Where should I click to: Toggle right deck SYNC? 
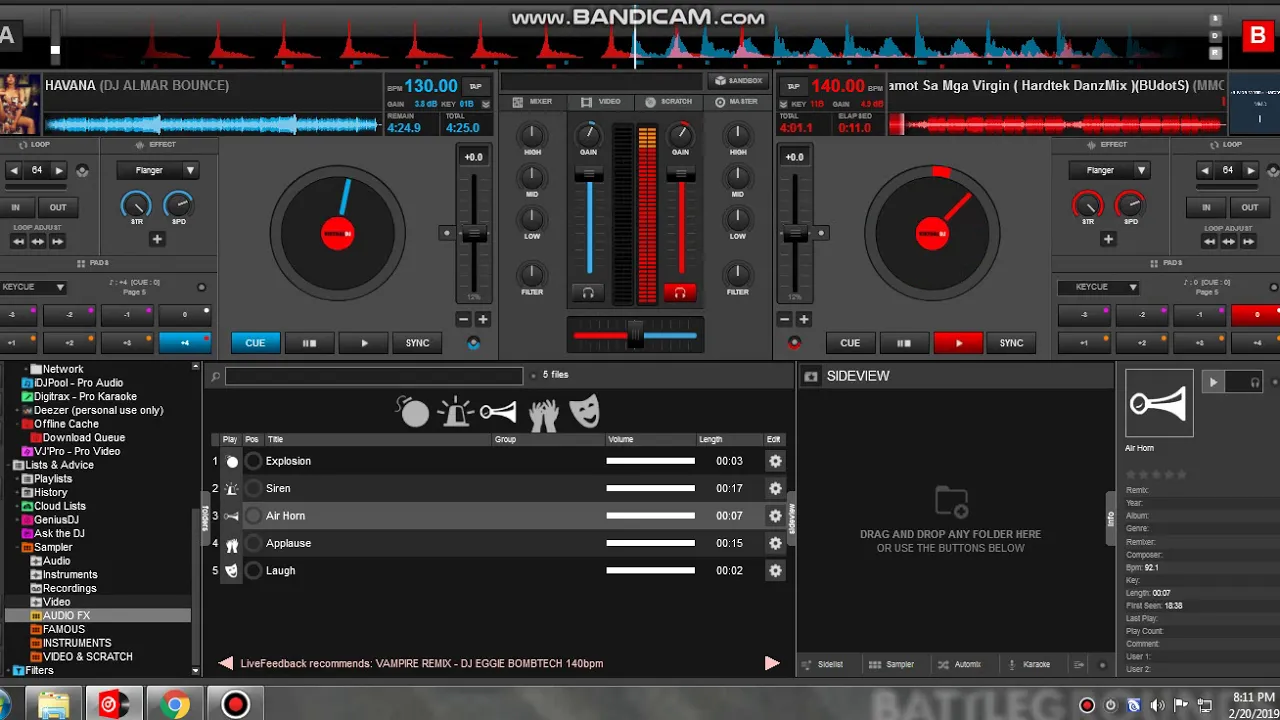click(1011, 343)
